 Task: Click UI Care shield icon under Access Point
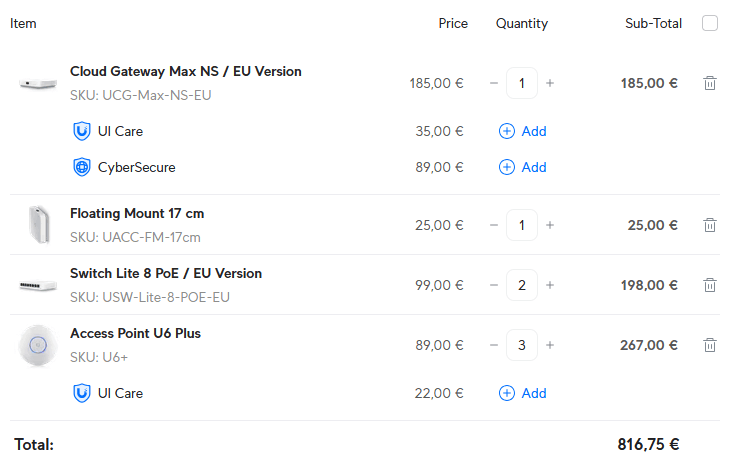pos(82,393)
